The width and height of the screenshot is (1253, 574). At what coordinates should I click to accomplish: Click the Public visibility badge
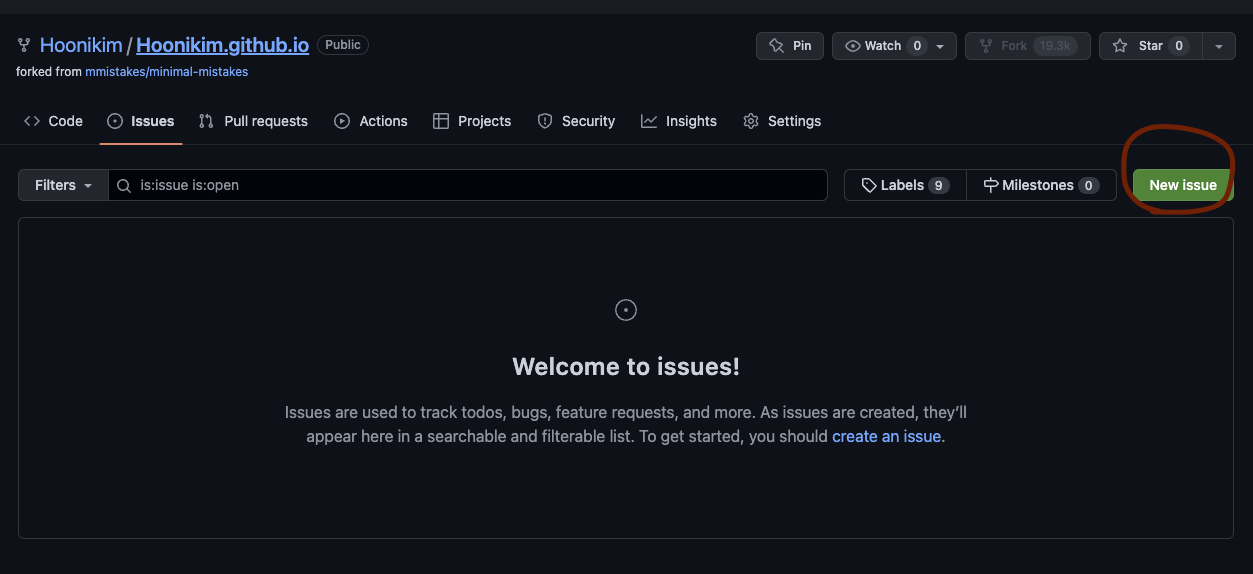pos(343,45)
